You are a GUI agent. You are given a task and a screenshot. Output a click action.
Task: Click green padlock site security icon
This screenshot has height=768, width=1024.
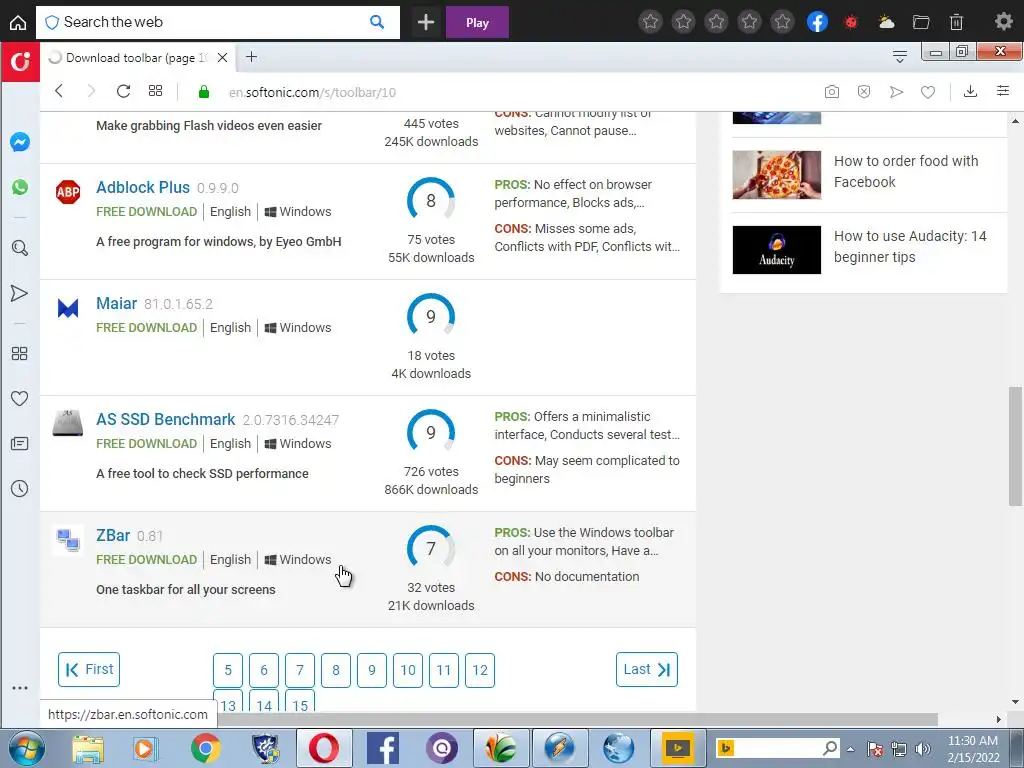tap(204, 92)
